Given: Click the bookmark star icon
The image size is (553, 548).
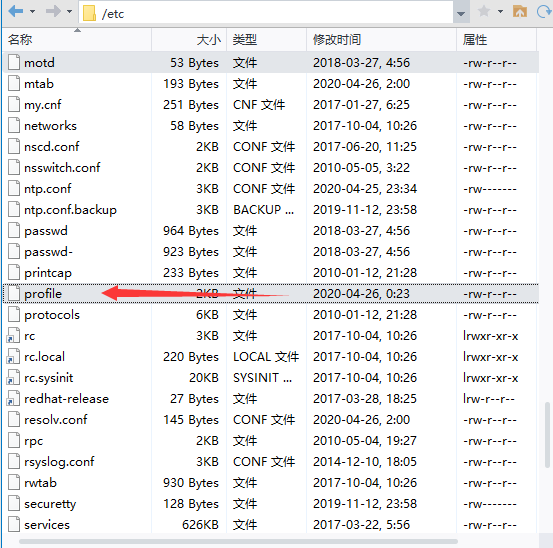Looking at the screenshot, I should [484, 12].
